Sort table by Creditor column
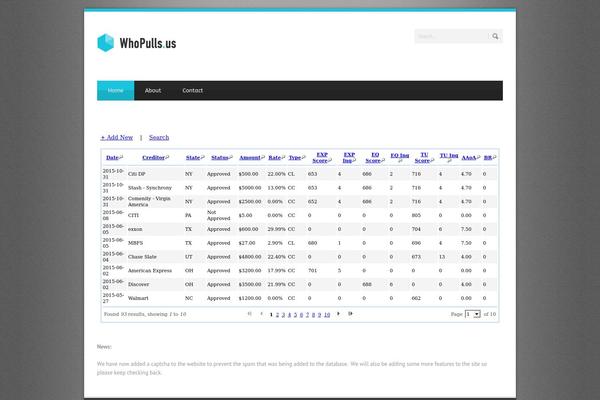Viewport: 600px width, 400px height. click(x=153, y=158)
